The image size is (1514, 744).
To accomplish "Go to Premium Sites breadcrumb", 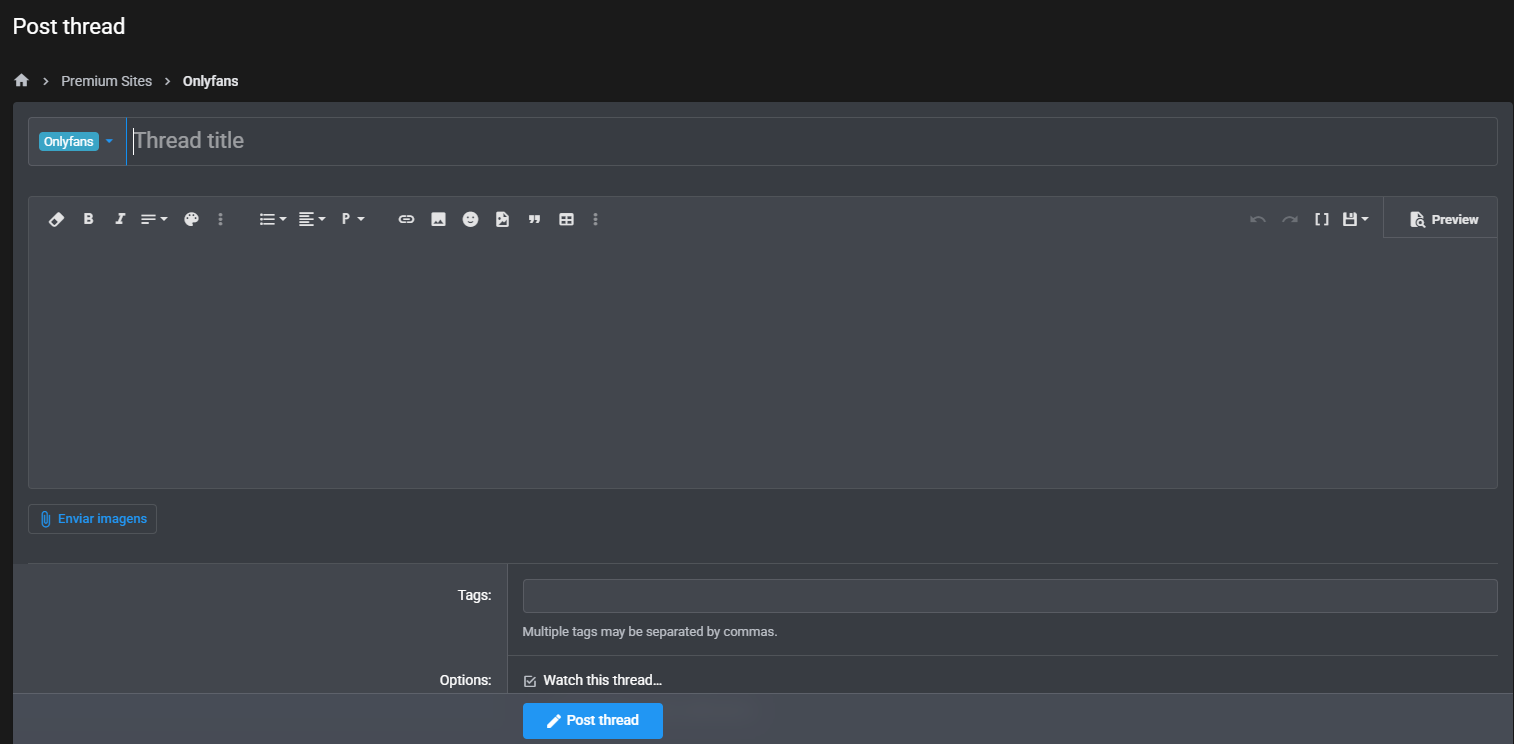I will pyautogui.click(x=107, y=81).
